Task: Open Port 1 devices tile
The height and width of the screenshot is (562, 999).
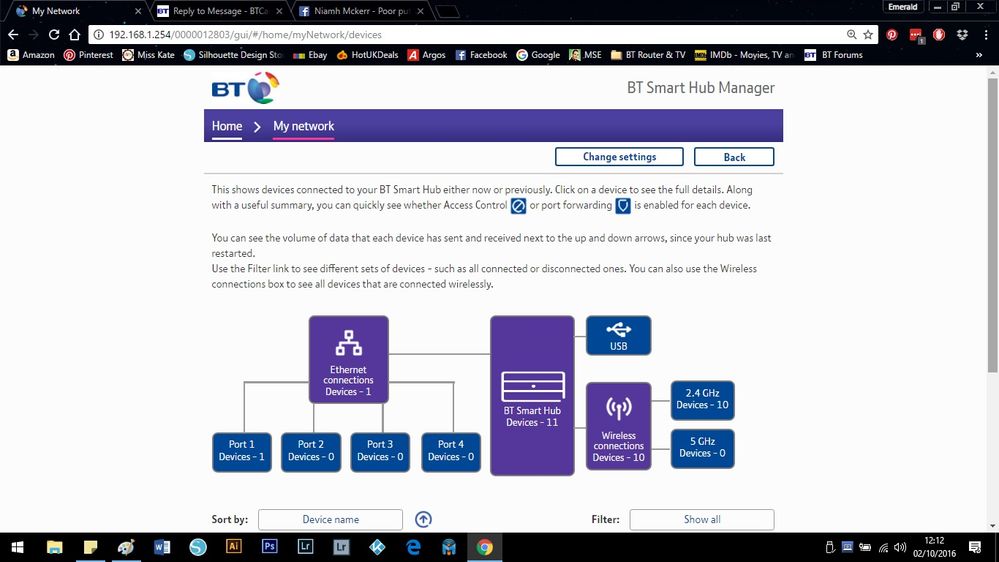Action: point(241,452)
